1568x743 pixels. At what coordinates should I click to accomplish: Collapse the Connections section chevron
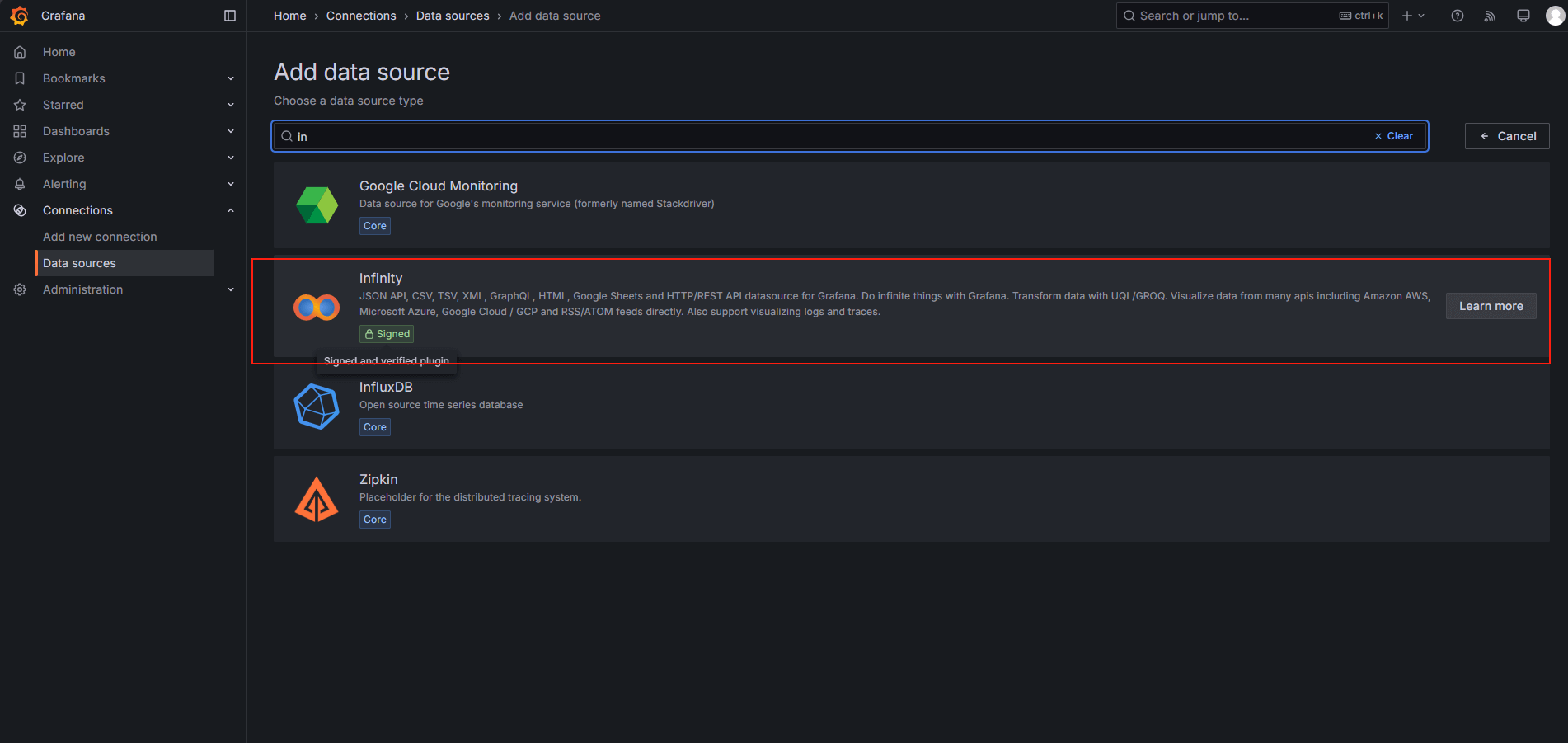(231, 210)
